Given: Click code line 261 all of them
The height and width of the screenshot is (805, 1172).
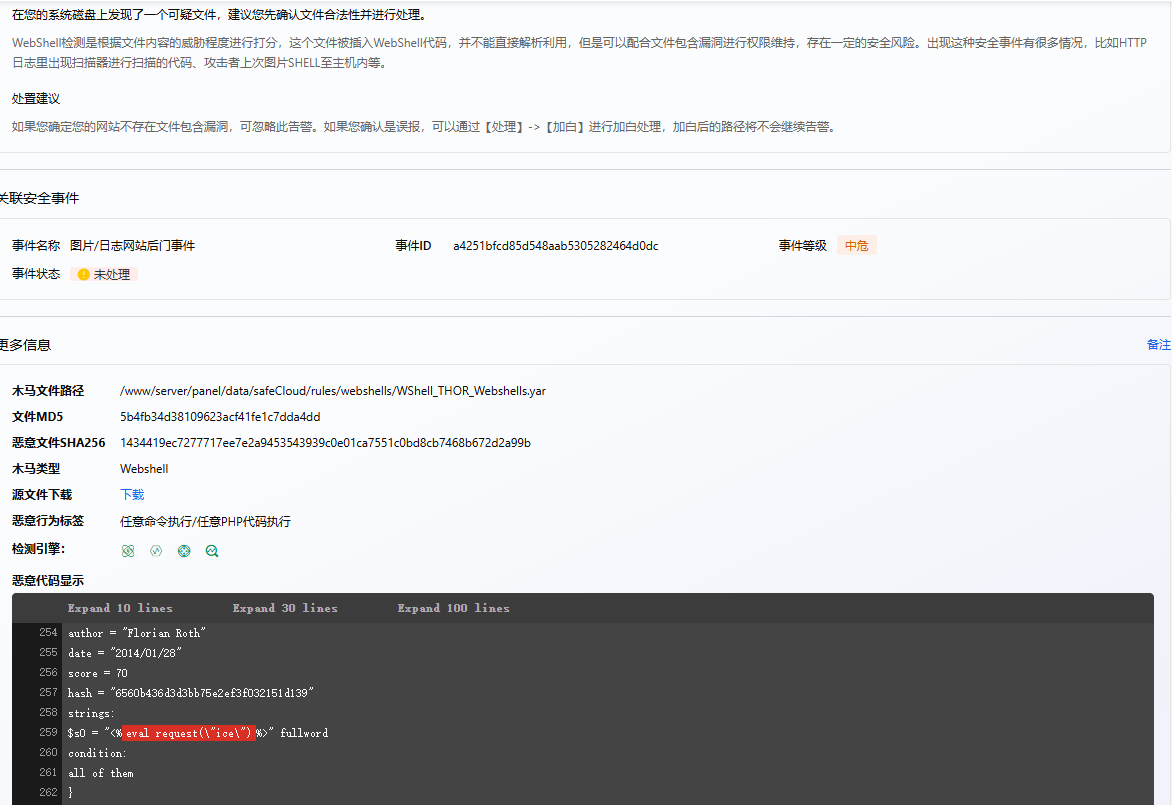Looking at the screenshot, I should [101, 774].
